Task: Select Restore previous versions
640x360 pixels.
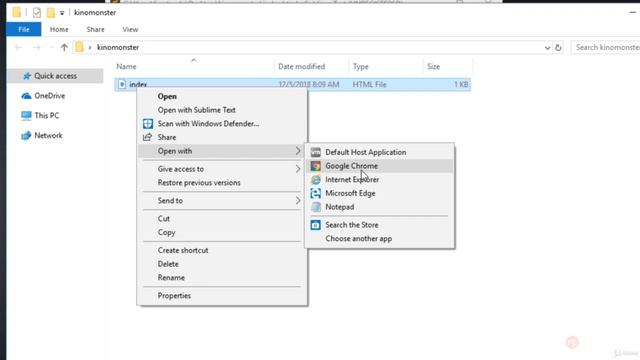Action: click(x=222, y=183)
